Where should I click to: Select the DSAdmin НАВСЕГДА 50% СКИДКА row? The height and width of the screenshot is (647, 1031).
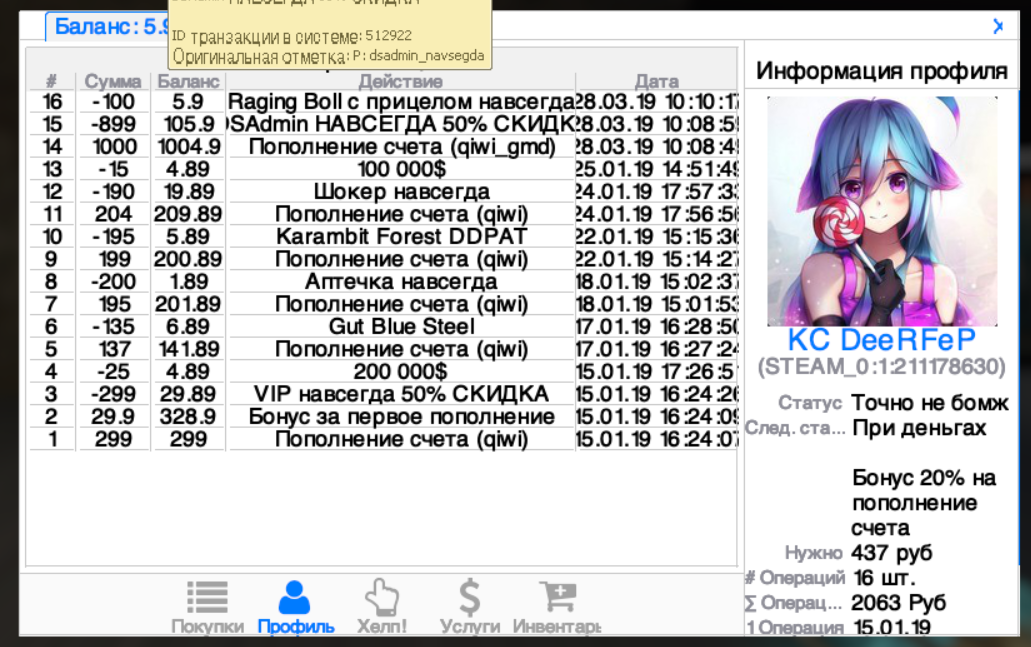[x=383, y=124]
